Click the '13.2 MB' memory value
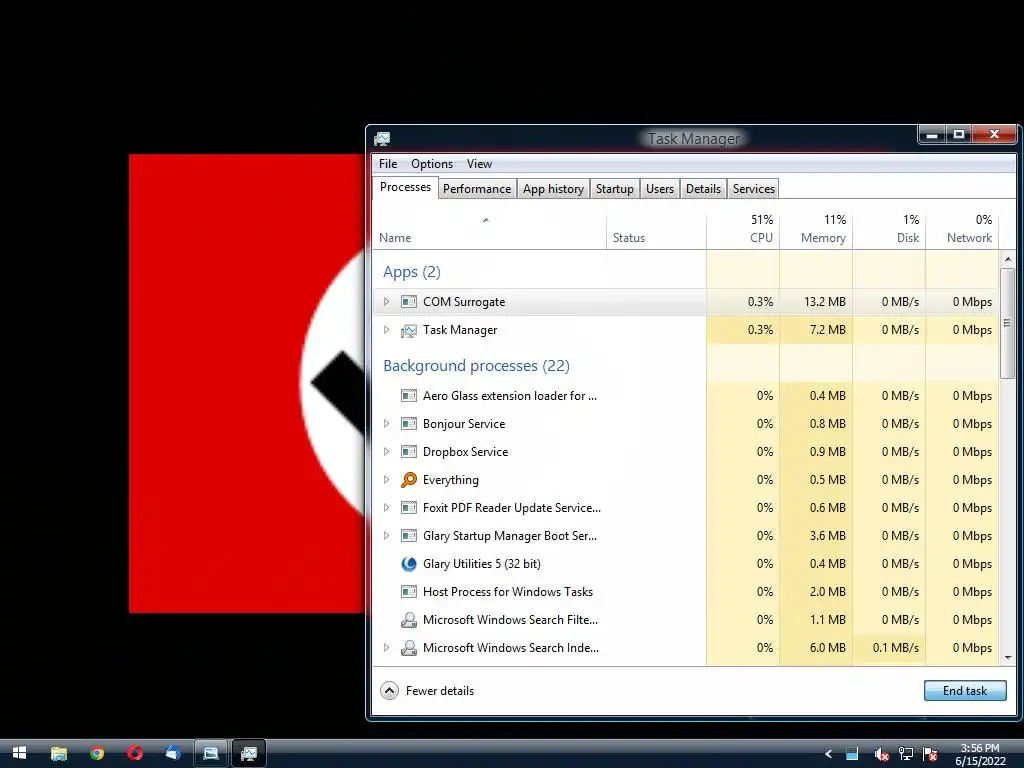Image resolution: width=1024 pixels, height=768 pixels. [825, 302]
